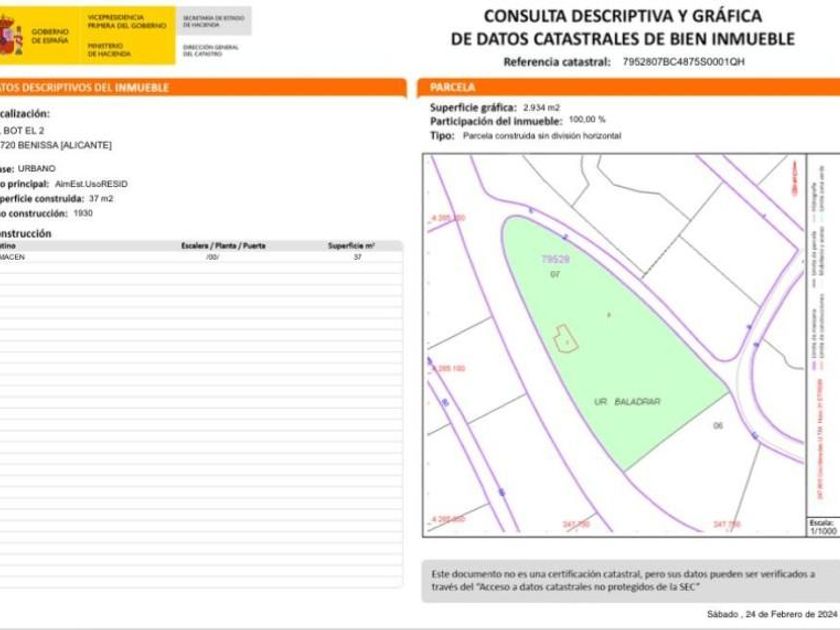Click 'MINISTERIO DE HACIENDA' in the yellow banner

coord(109,50)
